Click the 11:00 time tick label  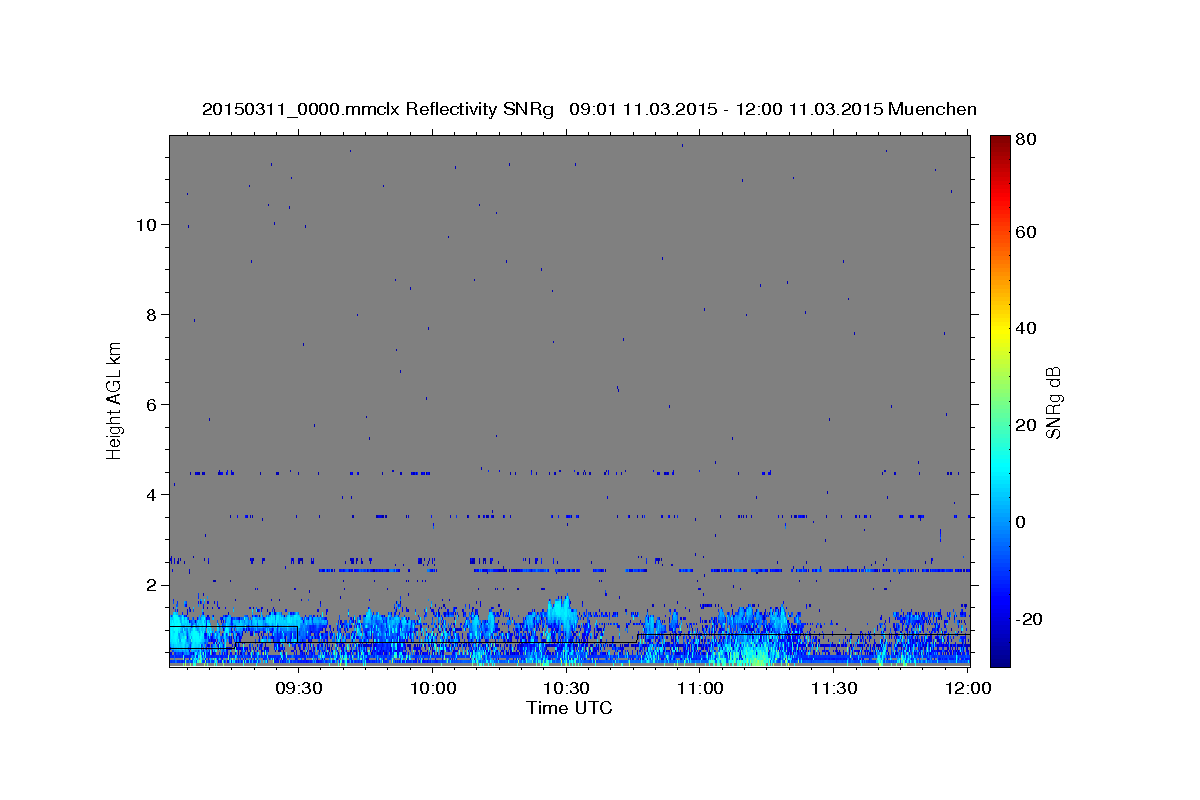(x=700, y=690)
